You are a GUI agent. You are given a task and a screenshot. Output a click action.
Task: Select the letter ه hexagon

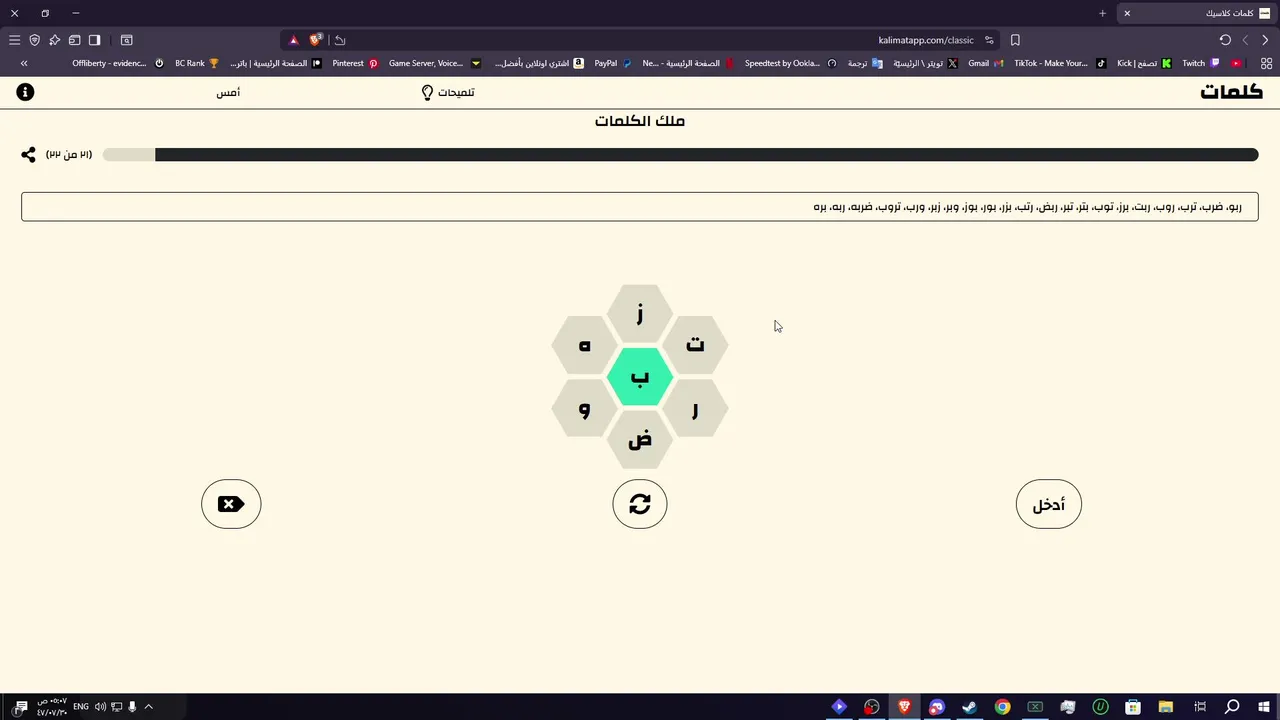coord(585,345)
